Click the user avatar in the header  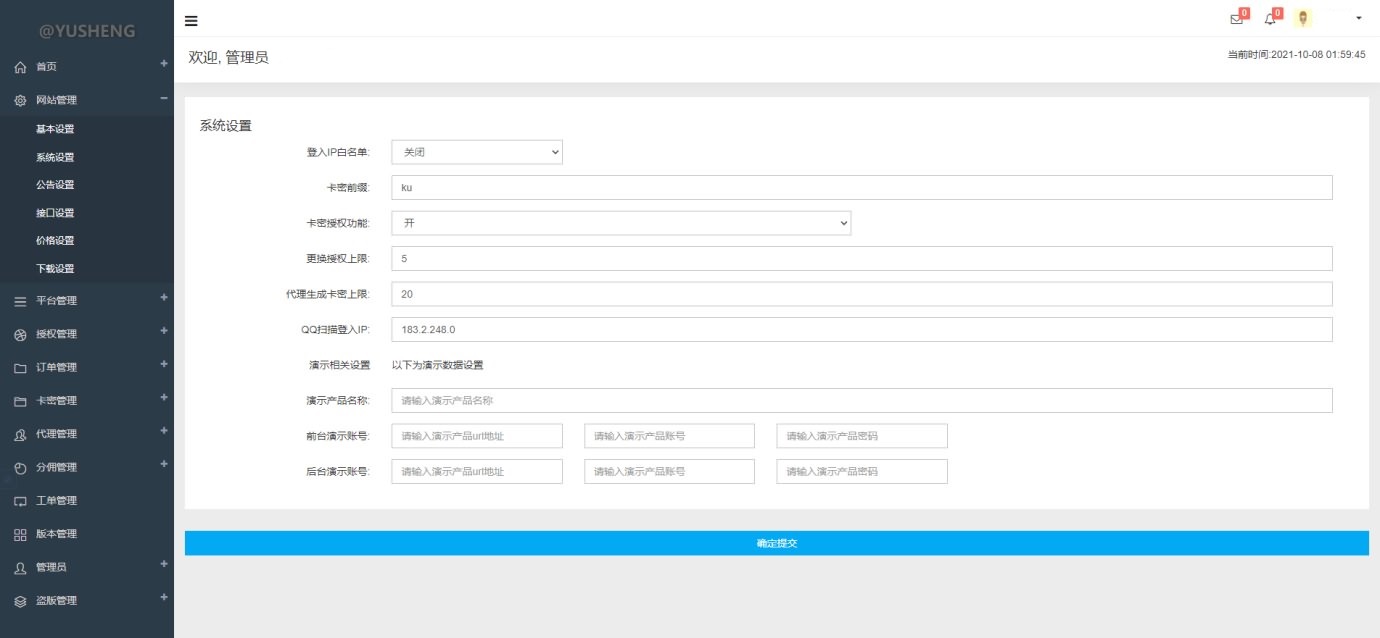pyautogui.click(x=1303, y=18)
